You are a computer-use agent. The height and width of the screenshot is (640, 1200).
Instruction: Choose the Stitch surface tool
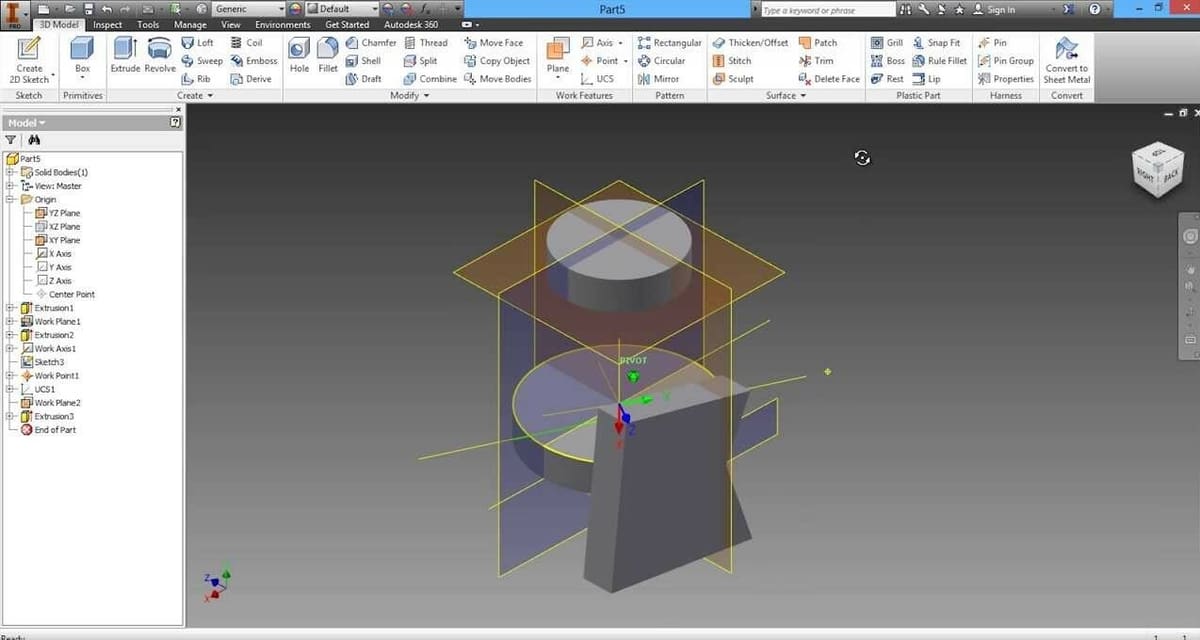pos(732,61)
